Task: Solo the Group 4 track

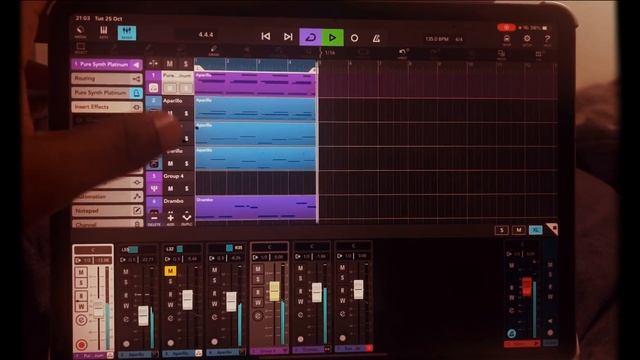Action: [x=186, y=188]
